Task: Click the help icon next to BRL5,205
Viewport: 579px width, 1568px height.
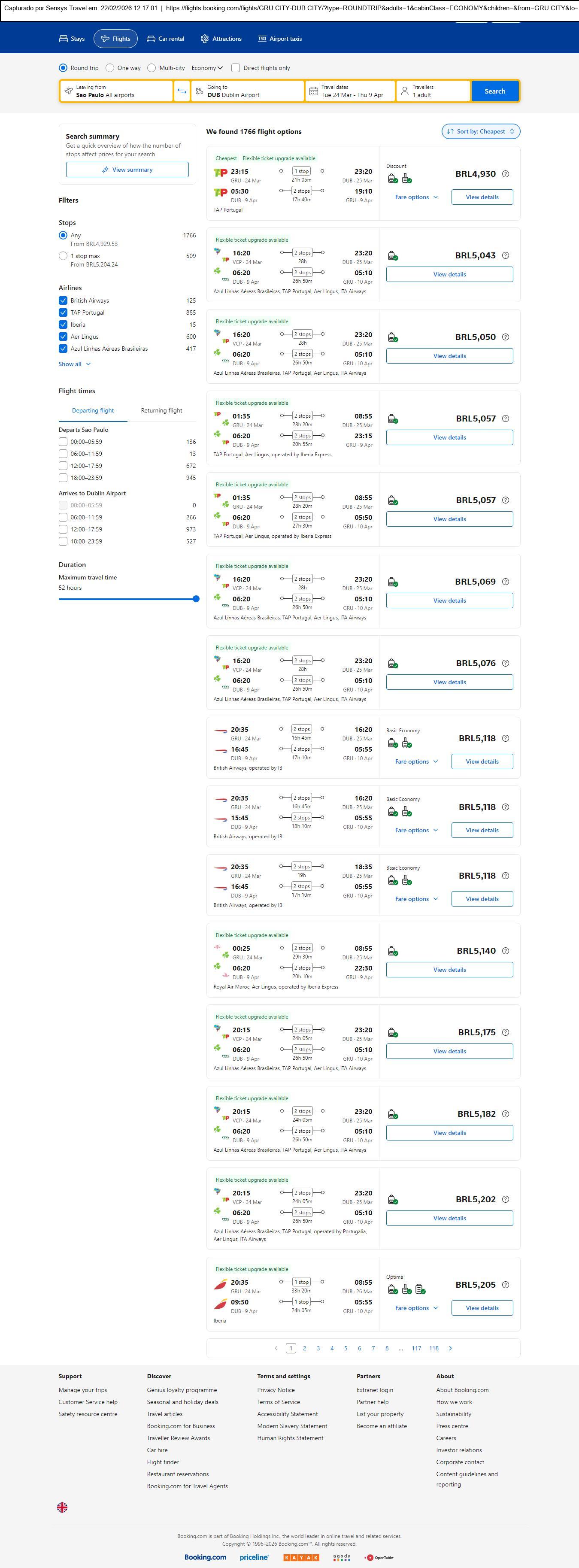Action: coord(505,1284)
